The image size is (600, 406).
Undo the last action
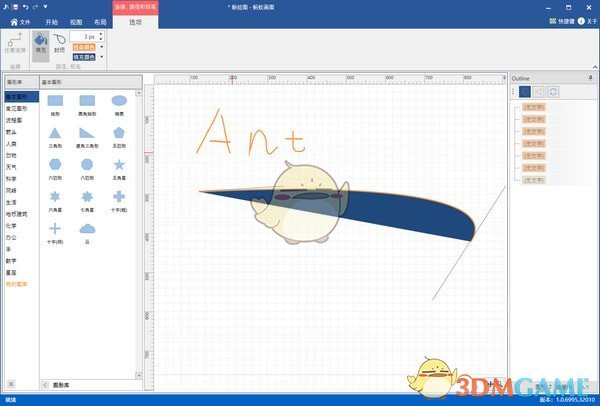pos(26,7)
